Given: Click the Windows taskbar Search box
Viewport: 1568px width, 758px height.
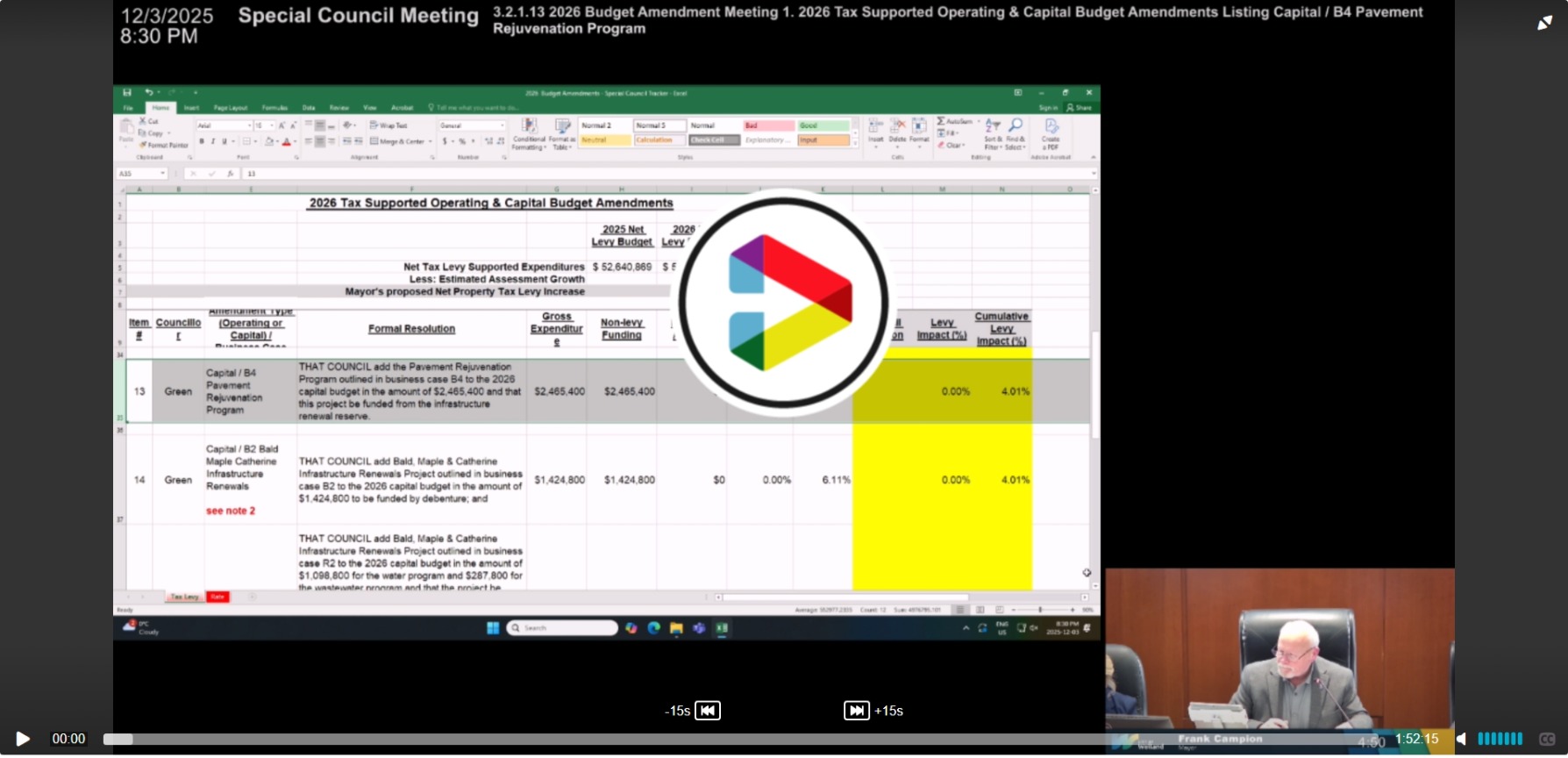Looking at the screenshot, I should tap(562, 628).
